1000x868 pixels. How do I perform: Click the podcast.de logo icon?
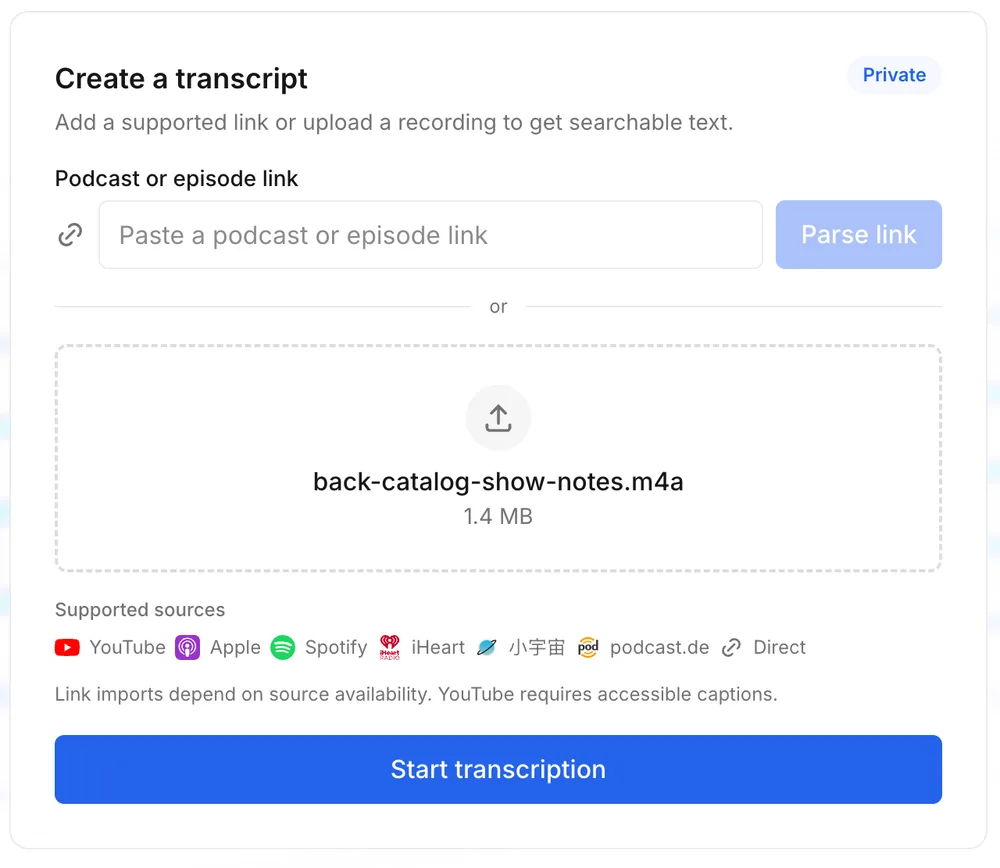588,647
